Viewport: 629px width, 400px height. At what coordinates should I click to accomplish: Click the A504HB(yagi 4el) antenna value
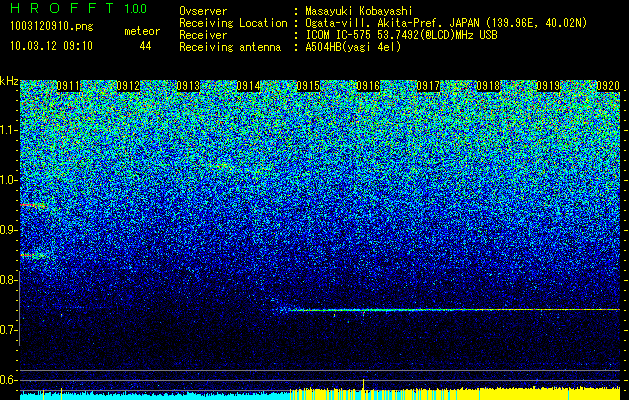353,47
